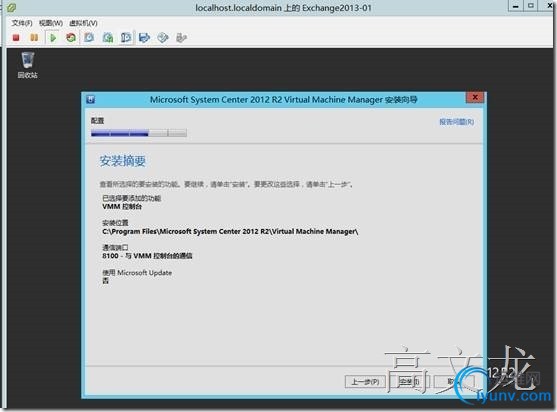This screenshot has height=412, width=557.
Task: Click the 通信端口 label
Action: coord(115,248)
